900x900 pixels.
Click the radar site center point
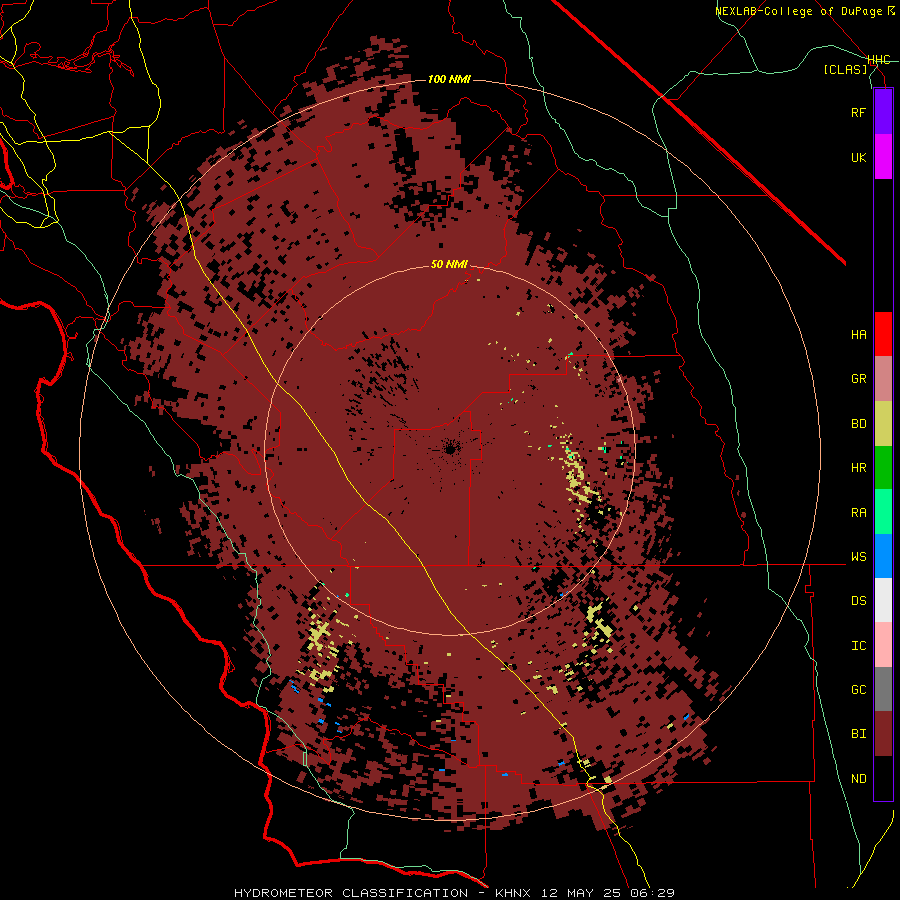click(450, 449)
